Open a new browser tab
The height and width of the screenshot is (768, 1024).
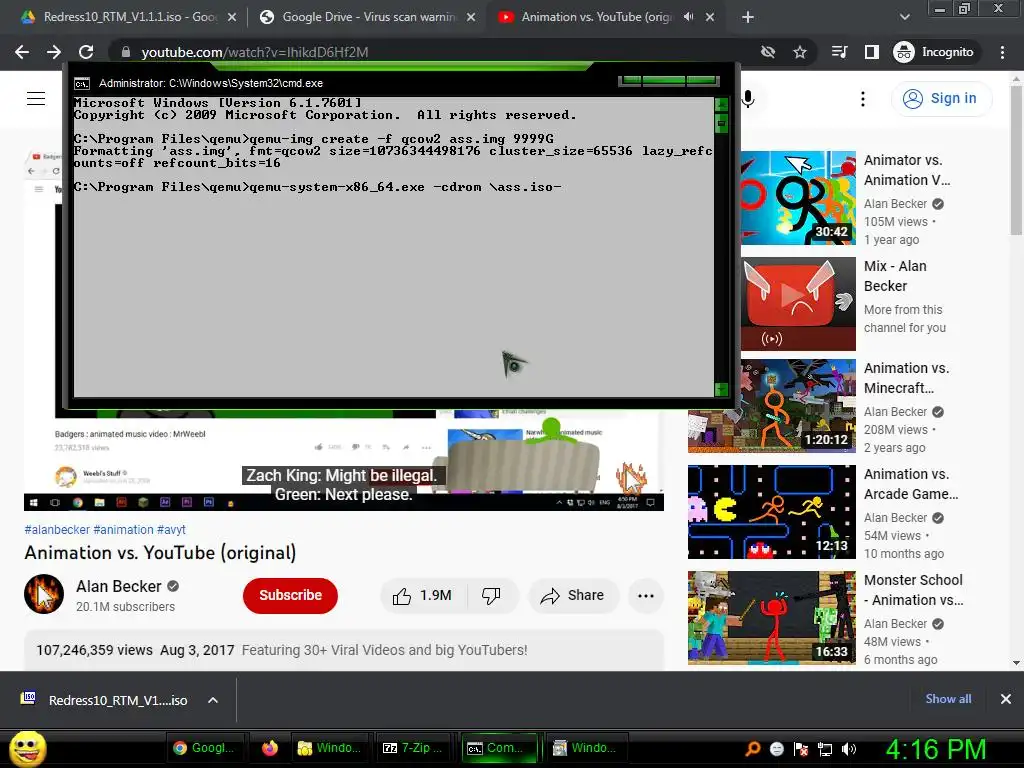[x=748, y=17]
